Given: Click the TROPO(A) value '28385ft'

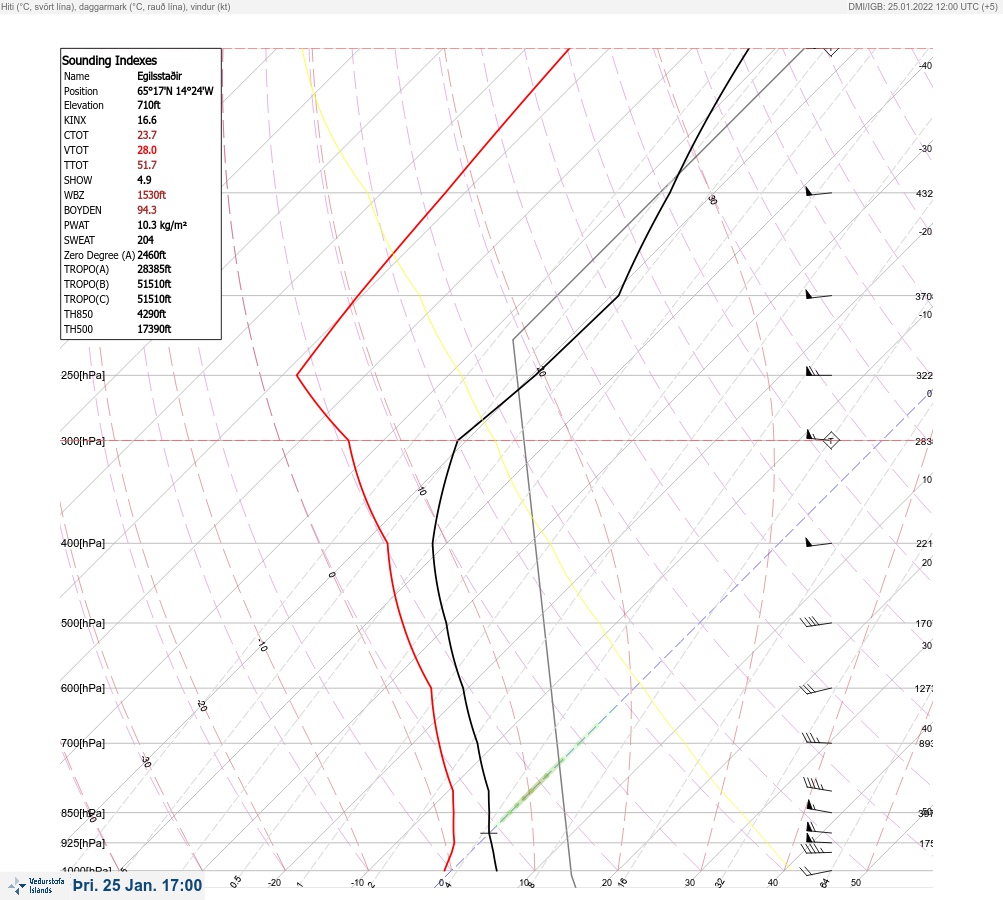Looking at the screenshot, I should click(154, 269).
